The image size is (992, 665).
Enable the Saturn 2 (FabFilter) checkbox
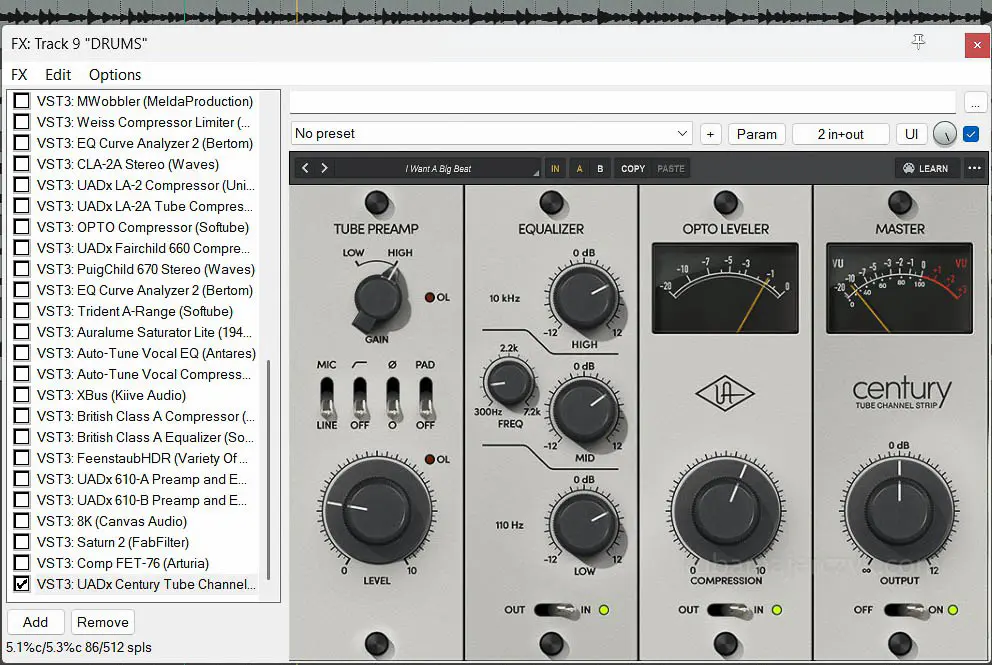tap(21, 542)
